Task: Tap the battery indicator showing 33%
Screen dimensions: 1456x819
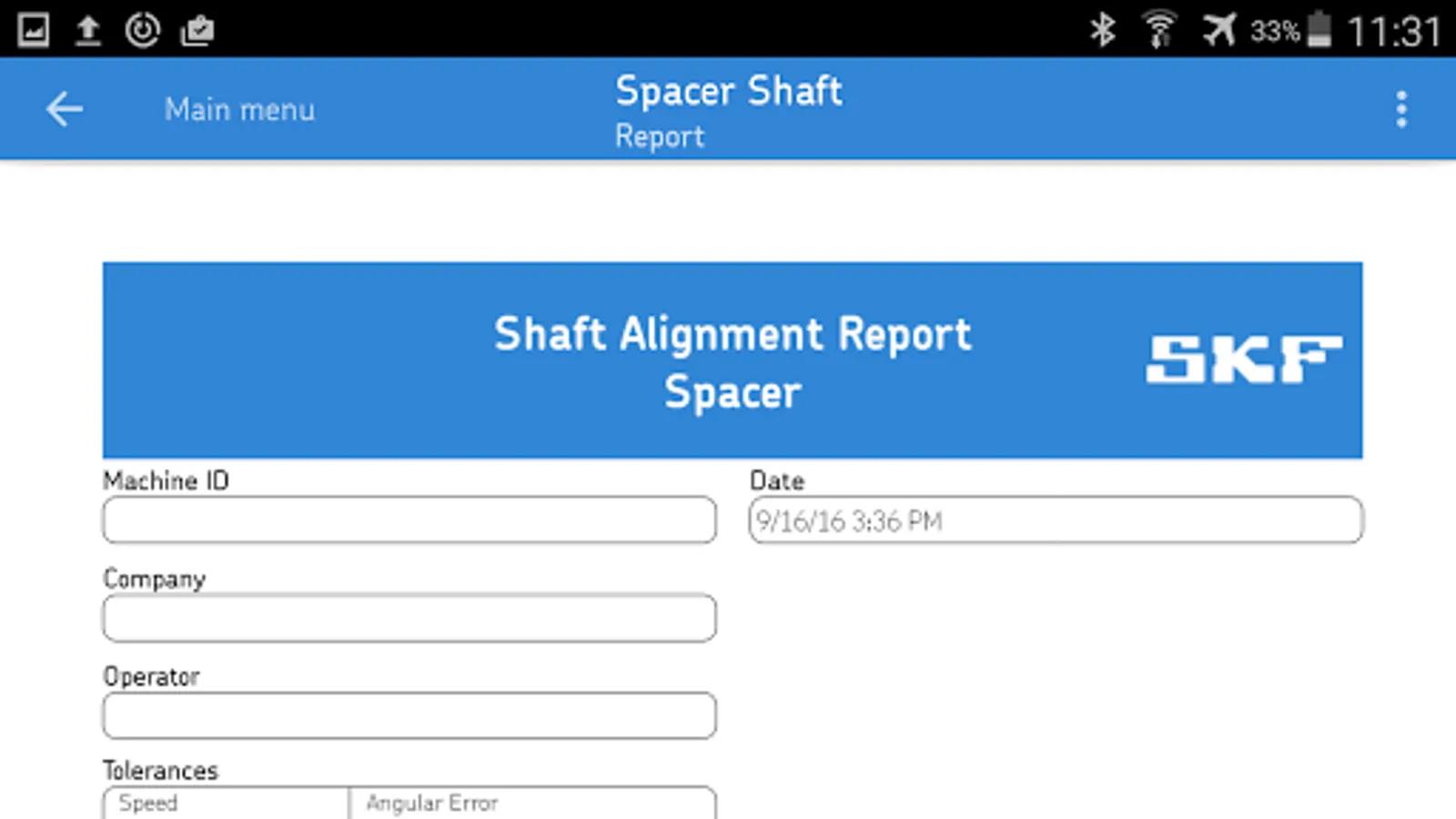Action: pyautogui.click(x=1291, y=30)
